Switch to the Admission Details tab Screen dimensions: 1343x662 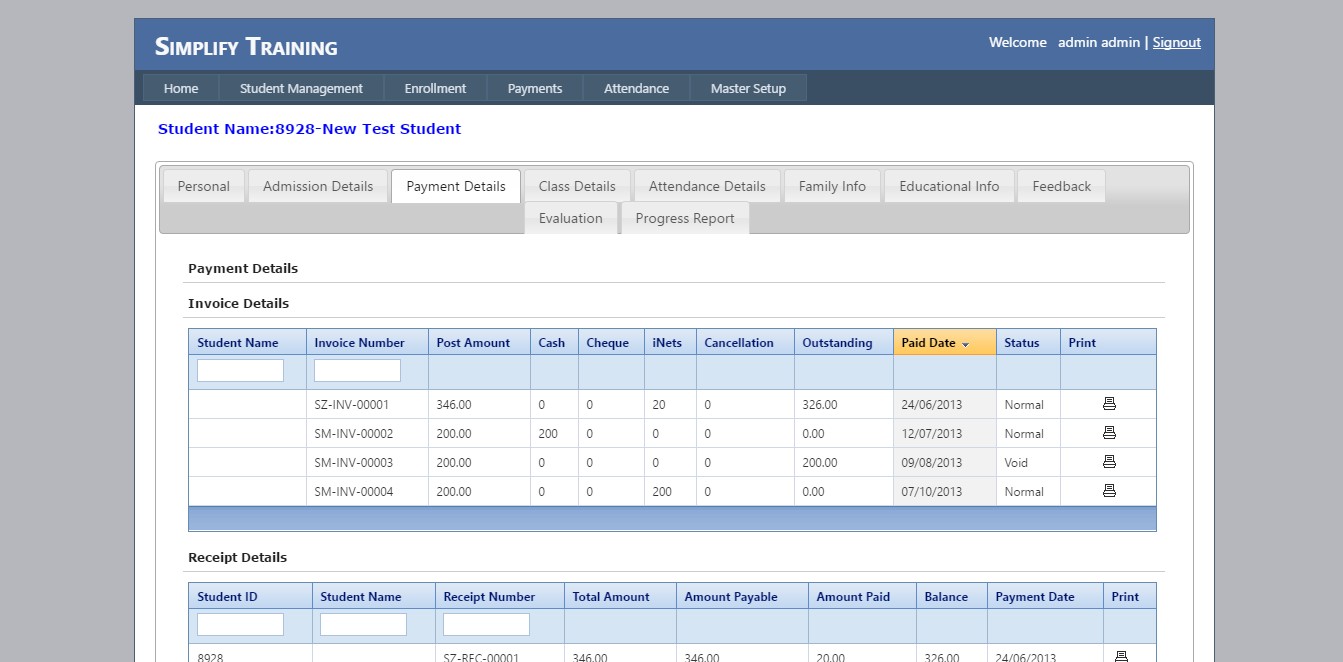click(x=318, y=186)
